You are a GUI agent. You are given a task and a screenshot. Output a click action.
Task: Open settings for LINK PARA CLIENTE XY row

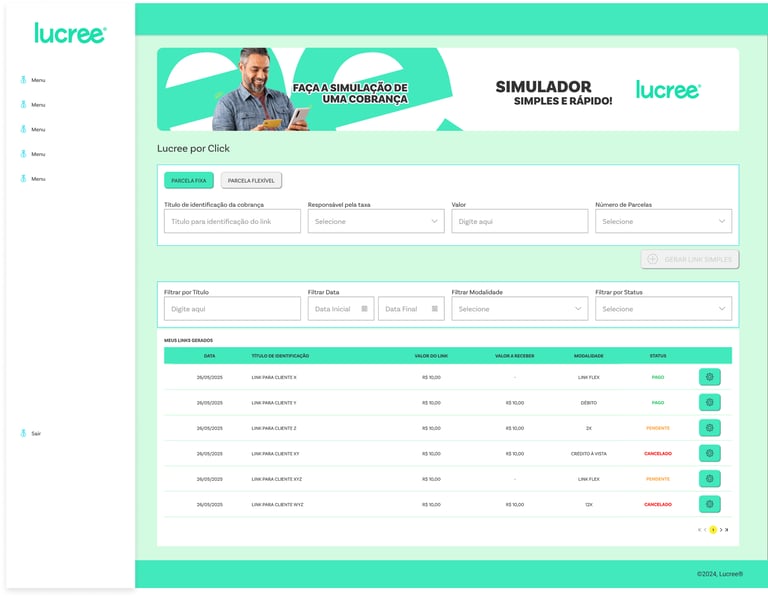(709, 454)
